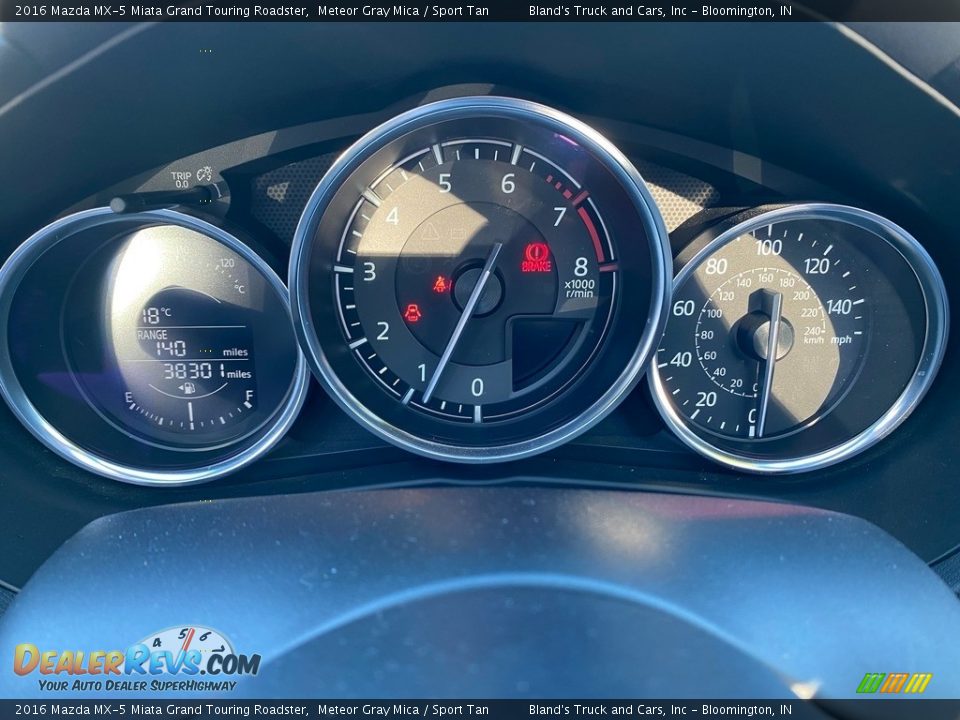Click the x1000 r/min label
960x720 pixels.
tap(579, 288)
